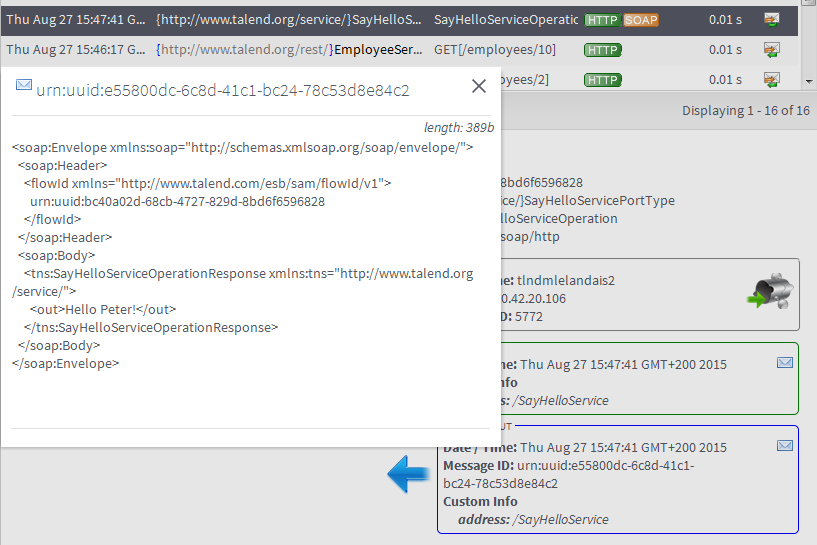
Task: Close the message content popup
Action: 478,86
